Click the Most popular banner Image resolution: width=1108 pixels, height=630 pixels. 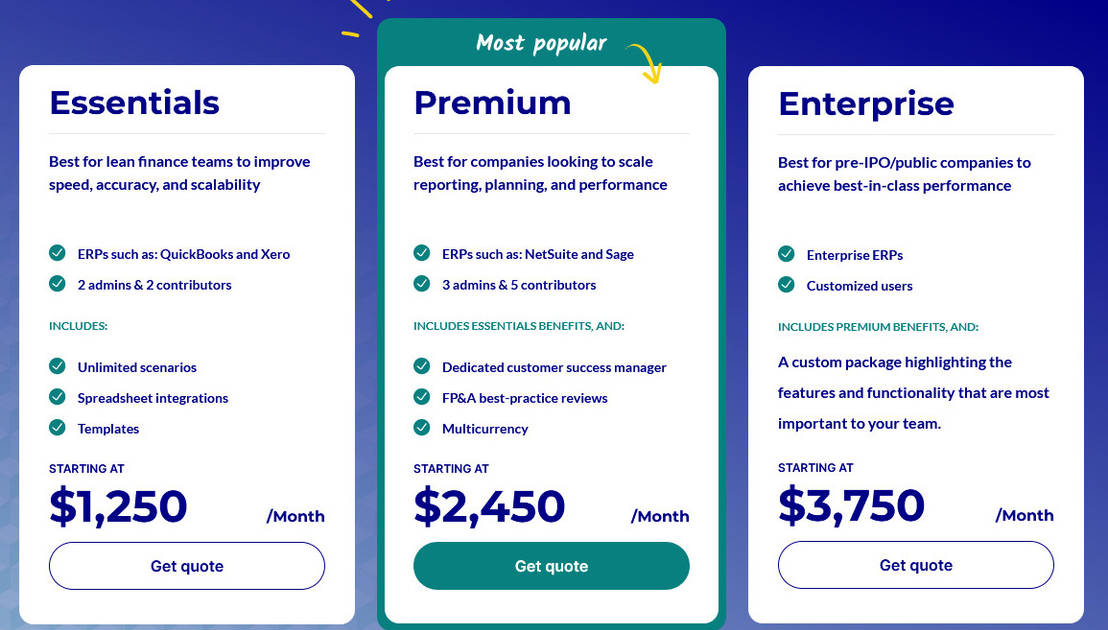540,42
